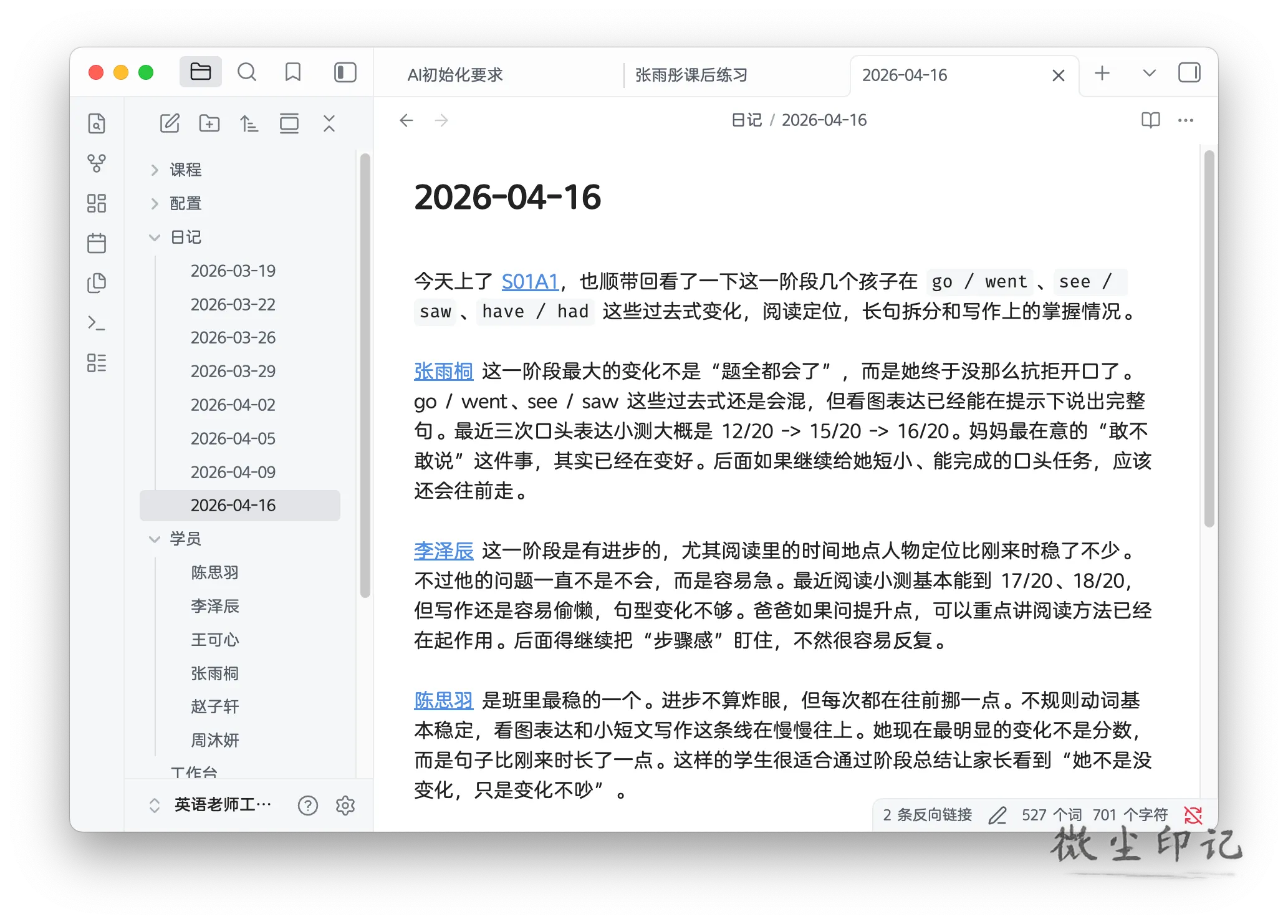Viewport: 1288px width, 924px height.
Task: Close the 2026-04-16 tab
Action: (1059, 75)
